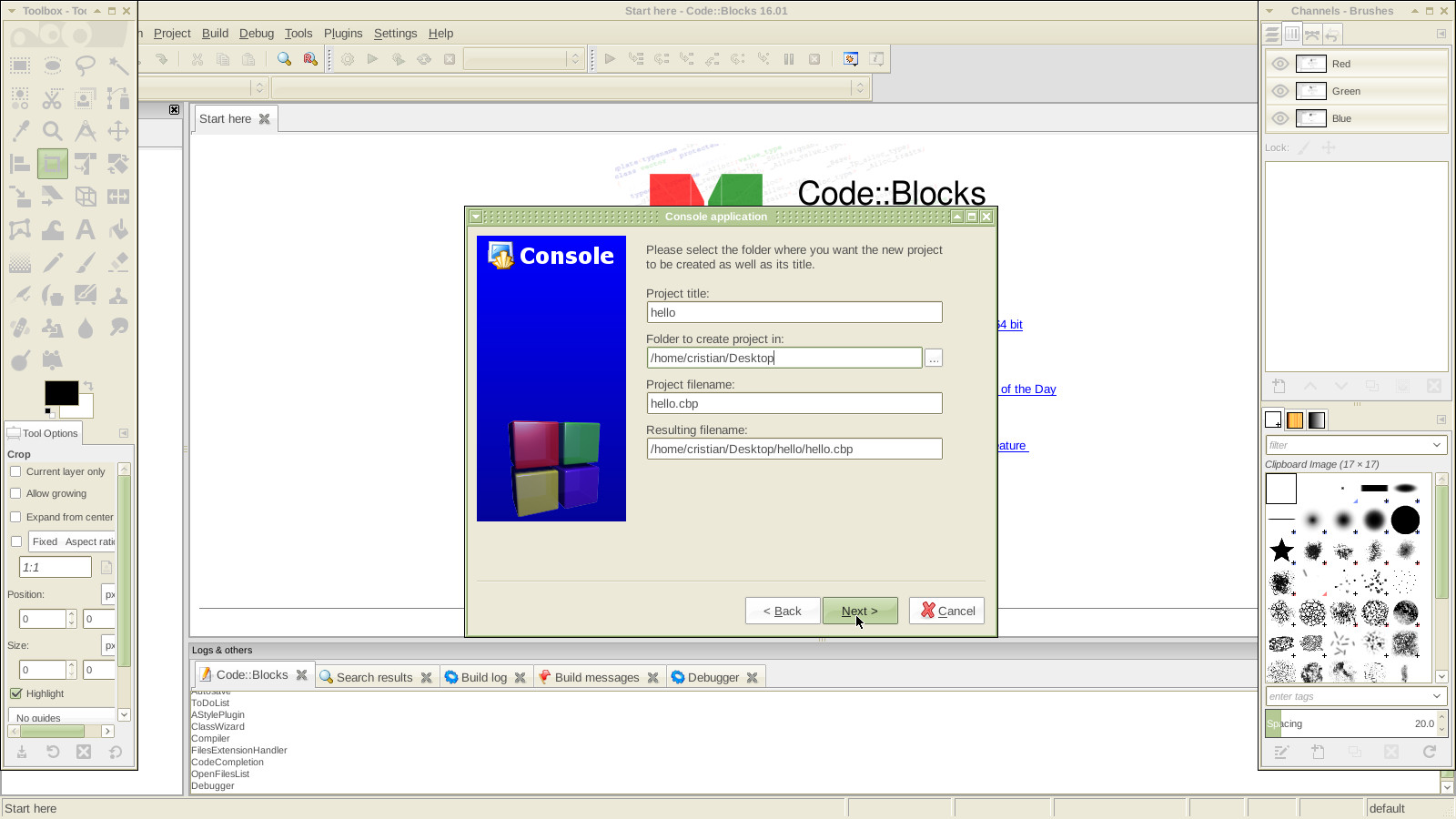Select the Measure compass tool

point(86,131)
